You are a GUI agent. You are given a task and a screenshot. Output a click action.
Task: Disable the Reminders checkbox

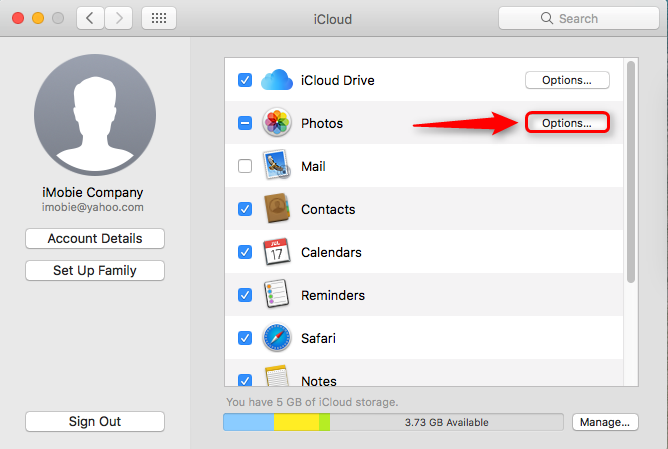(x=245, y=295)
